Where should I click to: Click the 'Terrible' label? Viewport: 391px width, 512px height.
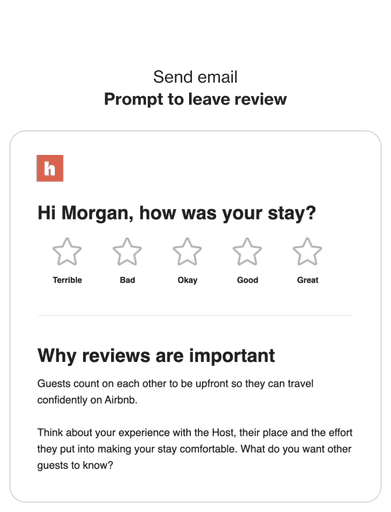click(x=67, y=280)
